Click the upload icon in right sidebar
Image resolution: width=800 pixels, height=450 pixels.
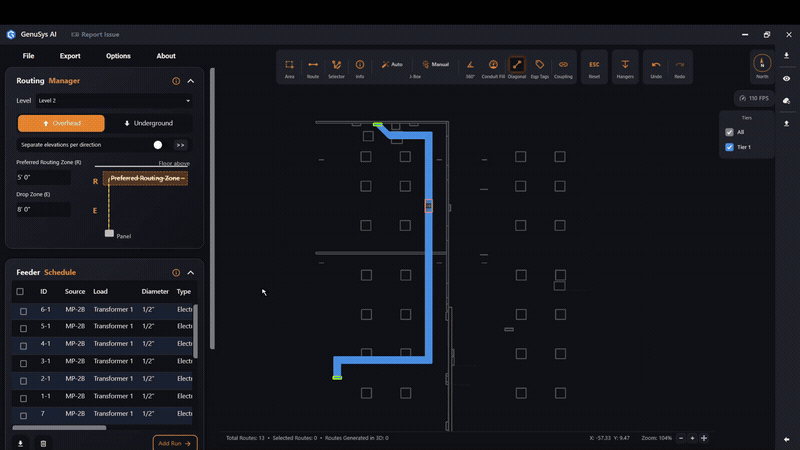pos(786,123)
